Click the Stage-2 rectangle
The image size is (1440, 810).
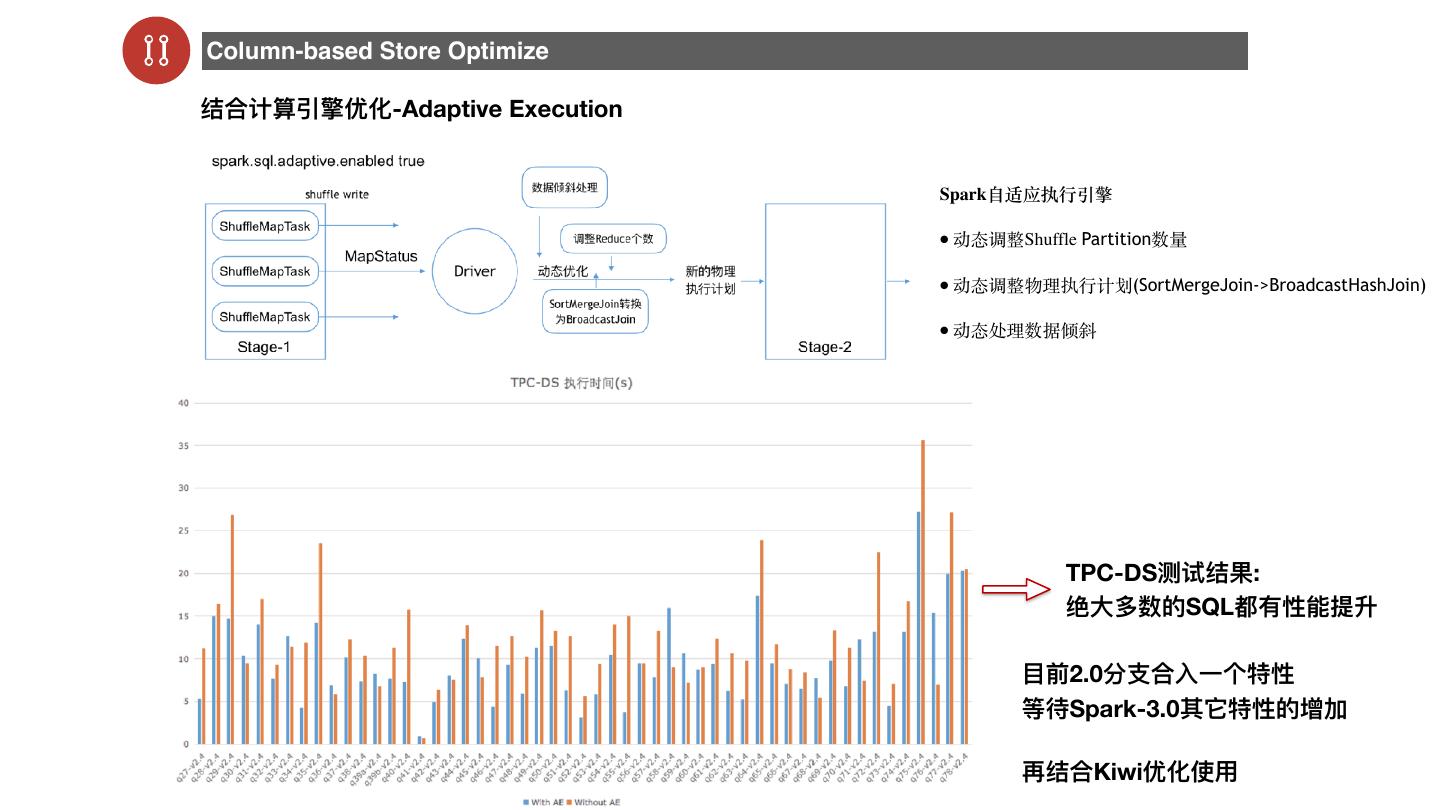pos(825,280)
